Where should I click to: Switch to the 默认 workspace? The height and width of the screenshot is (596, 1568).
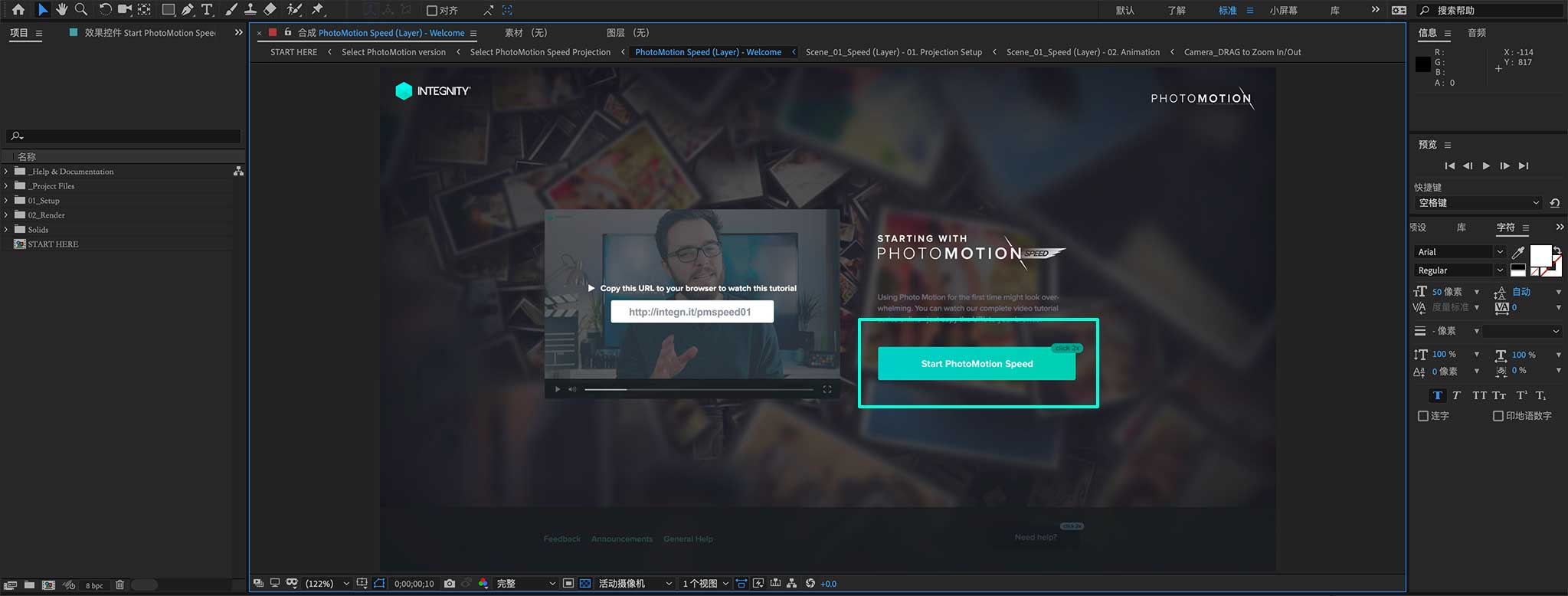1124,11
